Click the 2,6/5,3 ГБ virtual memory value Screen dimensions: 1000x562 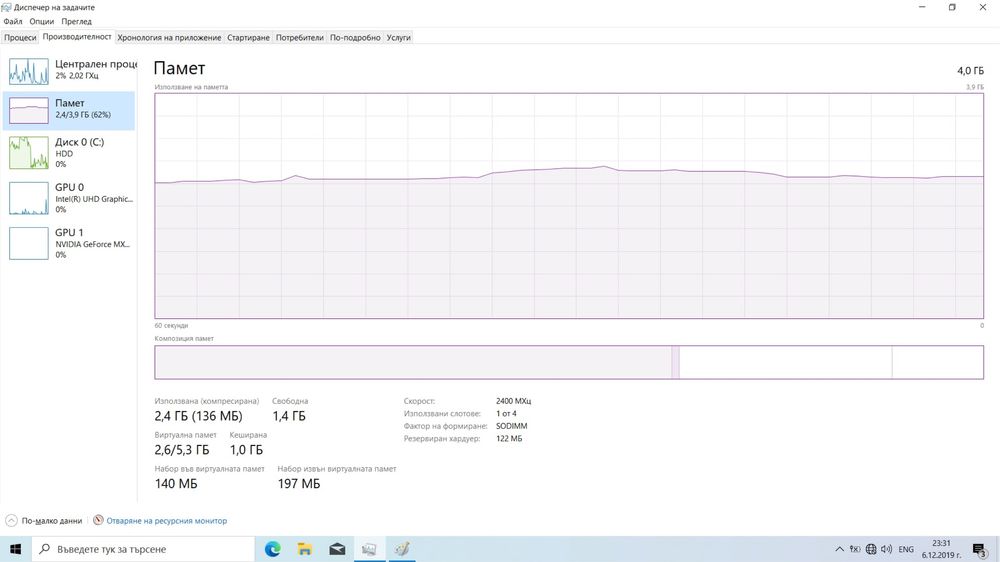point(182,450)
